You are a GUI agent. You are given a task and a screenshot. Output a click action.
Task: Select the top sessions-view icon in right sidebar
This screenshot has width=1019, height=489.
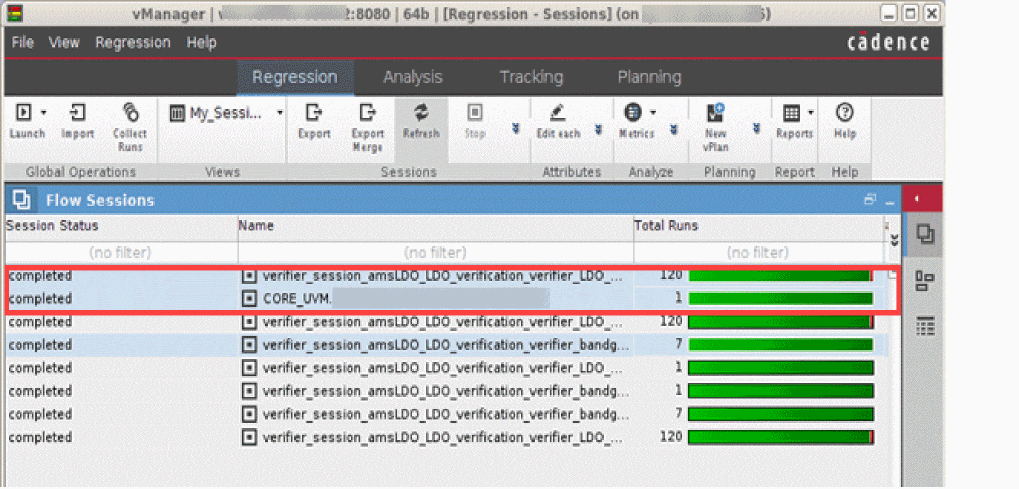(924, 234)
